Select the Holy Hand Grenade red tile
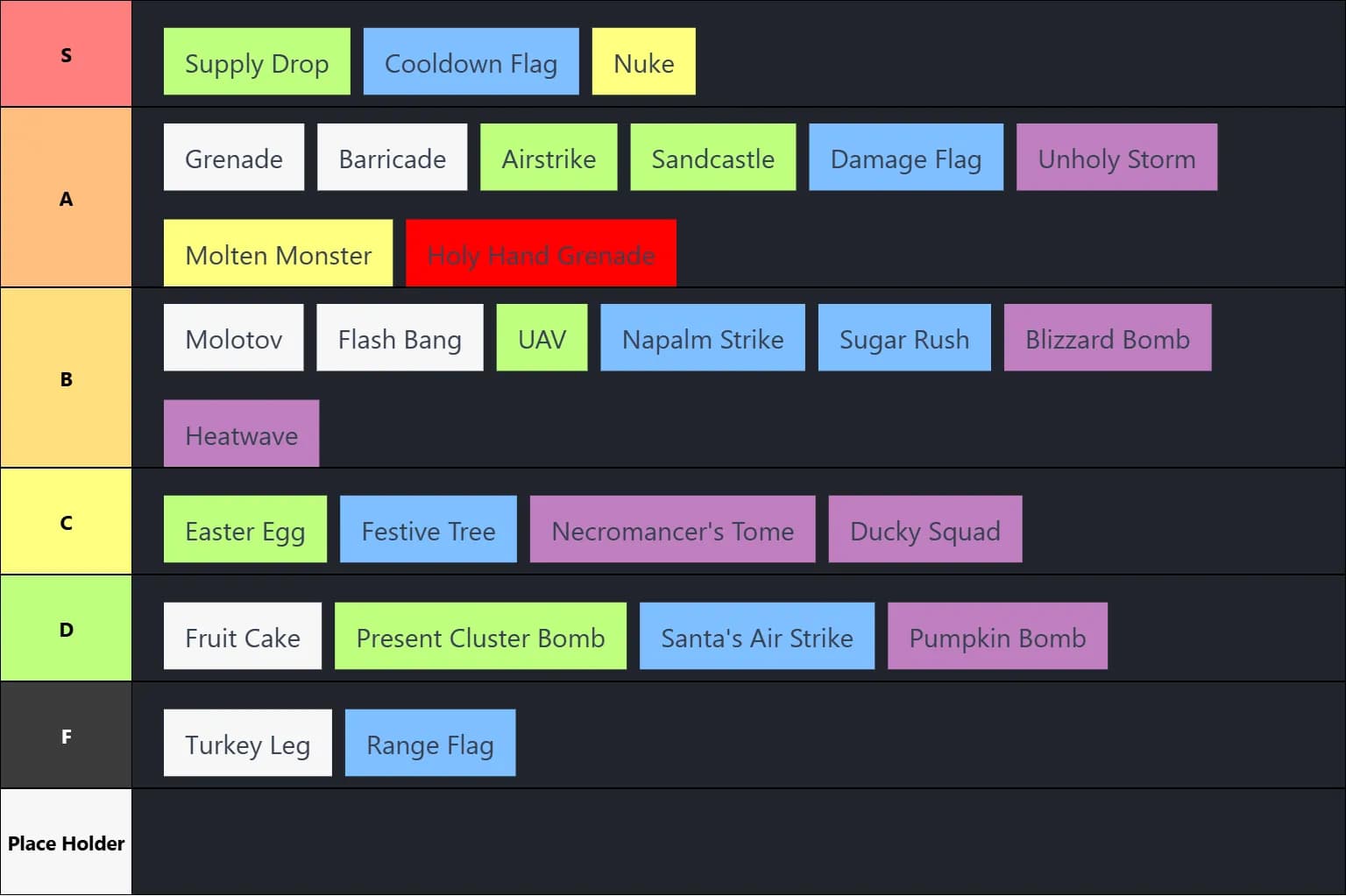 coord(540,254)
